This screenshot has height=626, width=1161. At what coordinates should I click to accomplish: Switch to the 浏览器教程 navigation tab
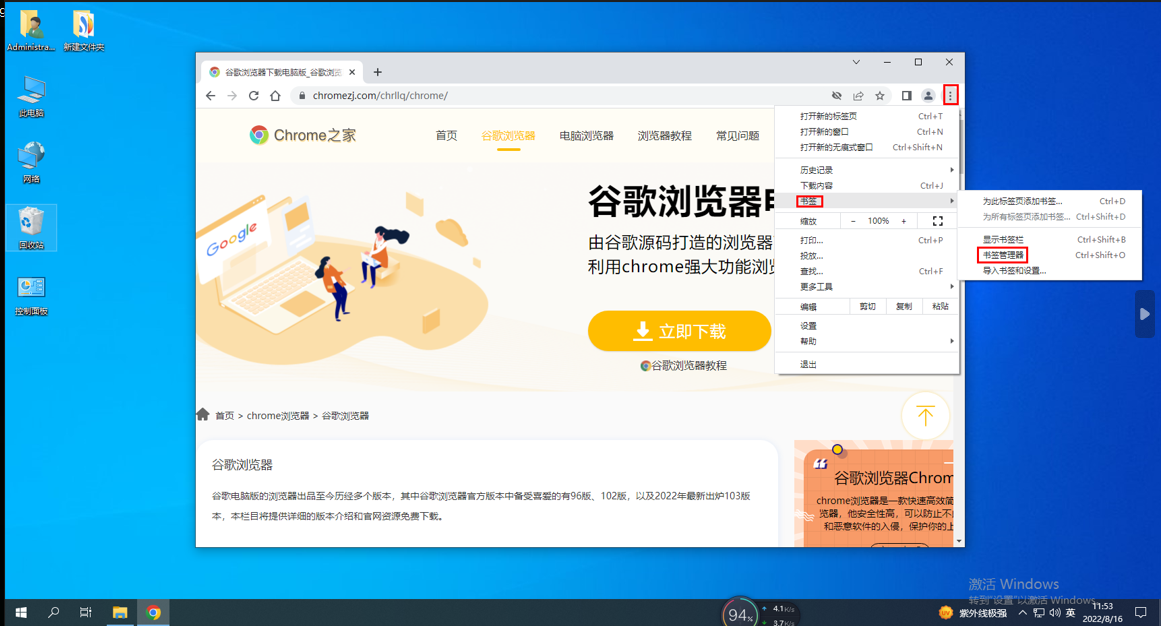click(x=664, y=135)
